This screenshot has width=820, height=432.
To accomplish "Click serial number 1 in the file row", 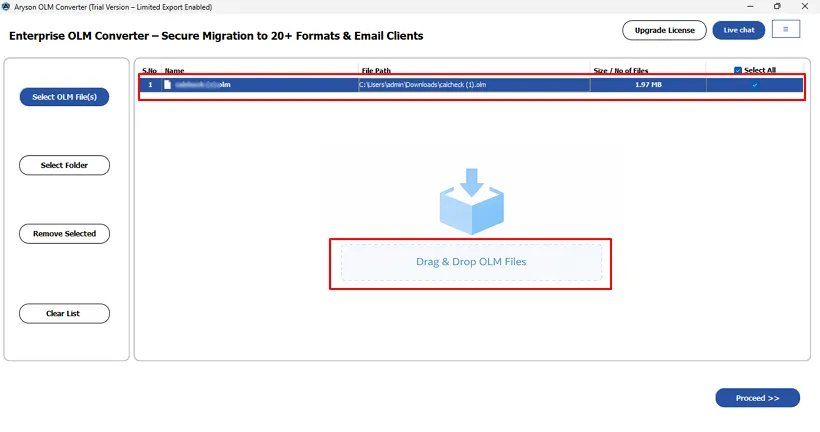I will 150,85.
